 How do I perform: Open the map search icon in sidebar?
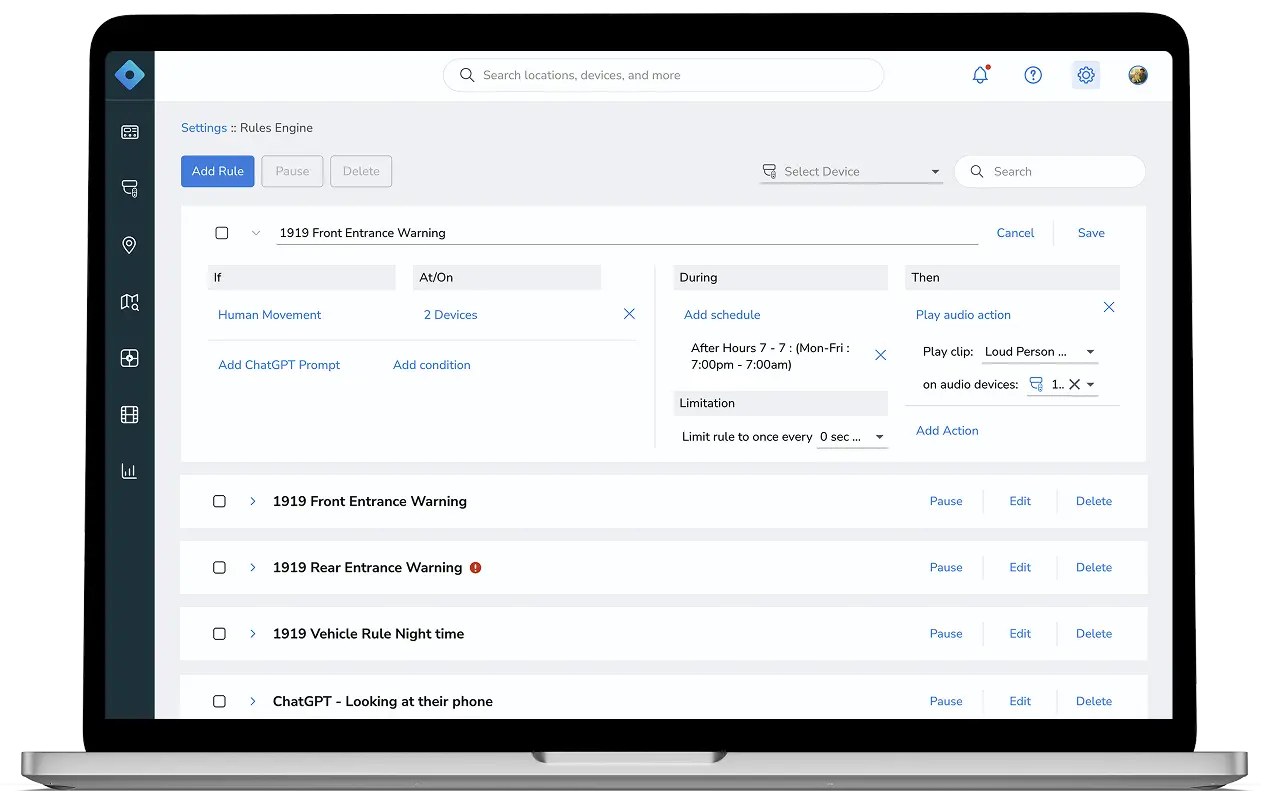coord(129,301)
